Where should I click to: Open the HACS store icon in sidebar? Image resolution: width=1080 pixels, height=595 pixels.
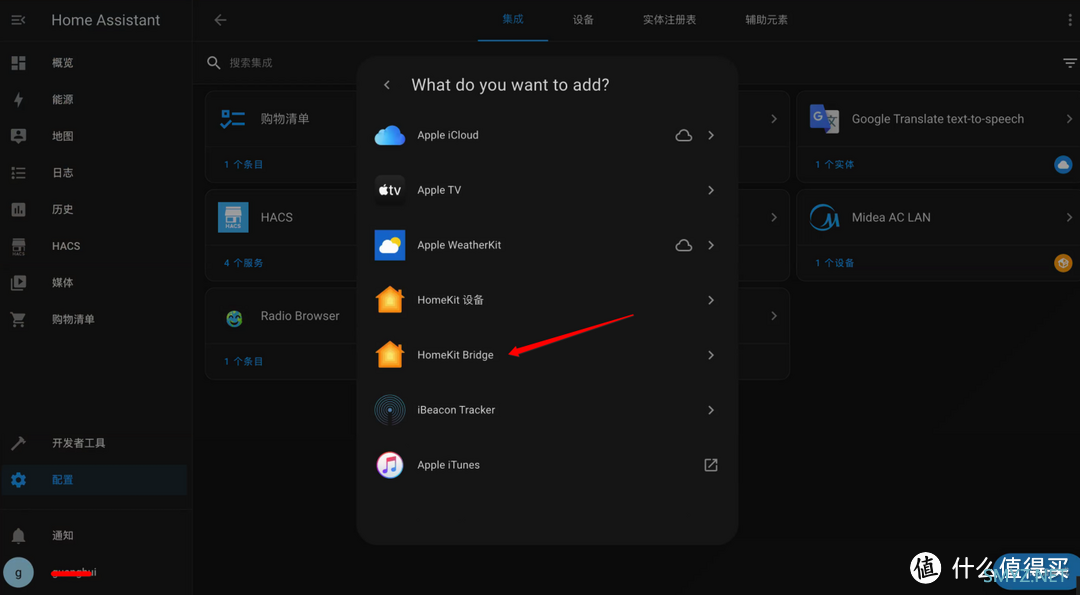[19, 247]
